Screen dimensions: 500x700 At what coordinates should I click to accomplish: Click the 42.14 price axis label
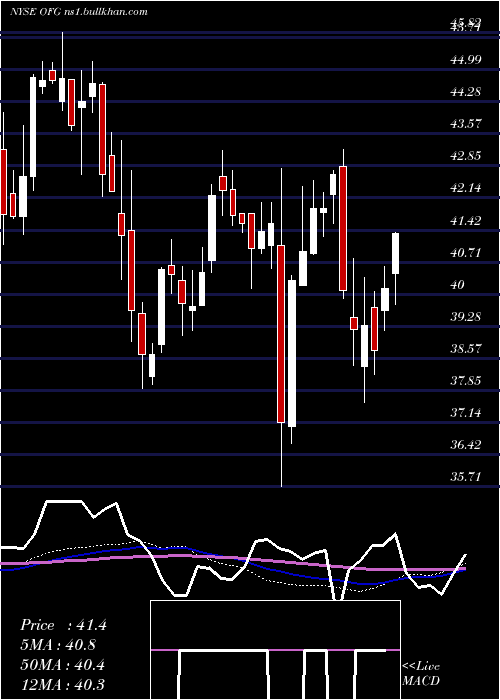(466, 188)
